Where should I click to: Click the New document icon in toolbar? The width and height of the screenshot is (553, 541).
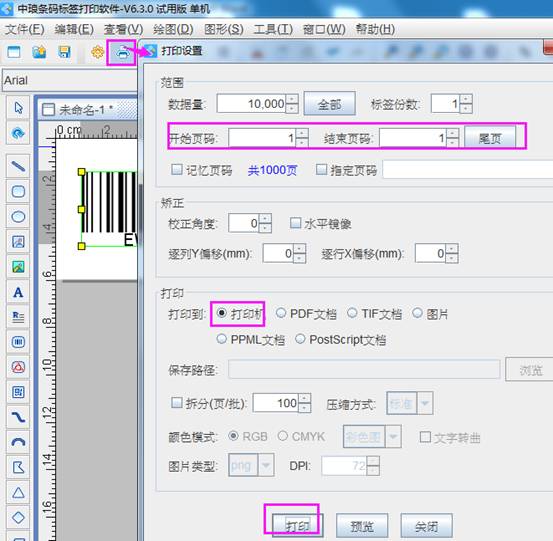pyautogui.click(x=14, y=52)
